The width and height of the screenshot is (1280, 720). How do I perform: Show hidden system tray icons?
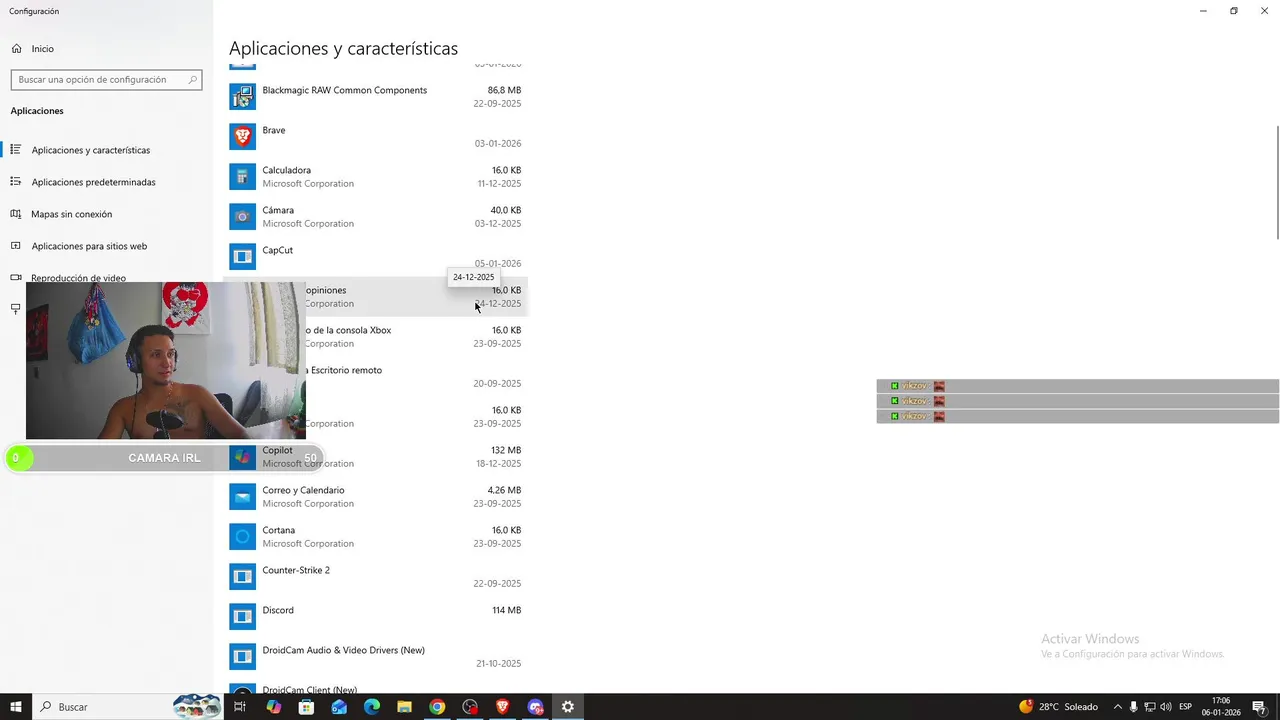tap(1117, 707)
